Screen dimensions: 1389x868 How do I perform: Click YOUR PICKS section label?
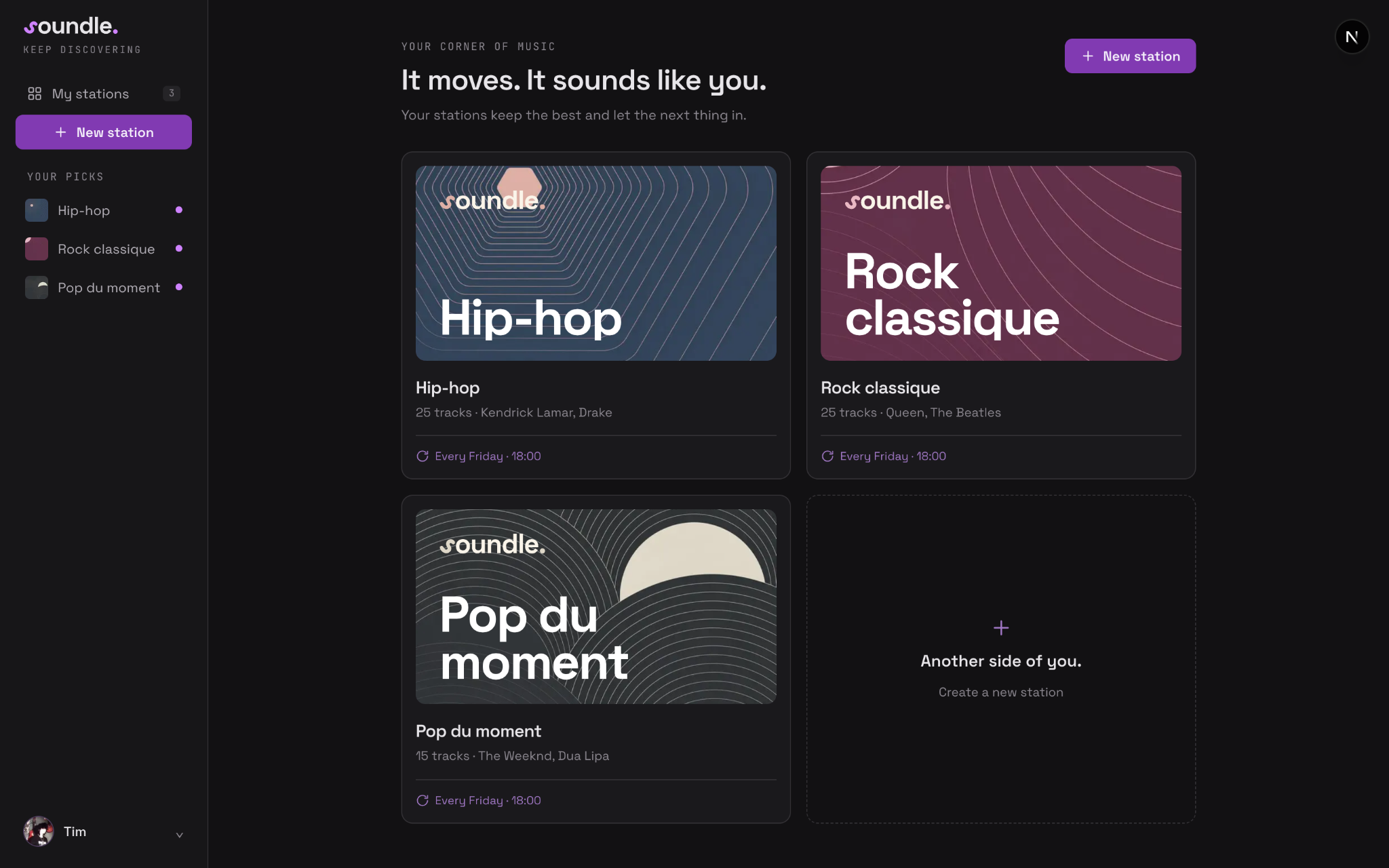click(x=65, y=177)
